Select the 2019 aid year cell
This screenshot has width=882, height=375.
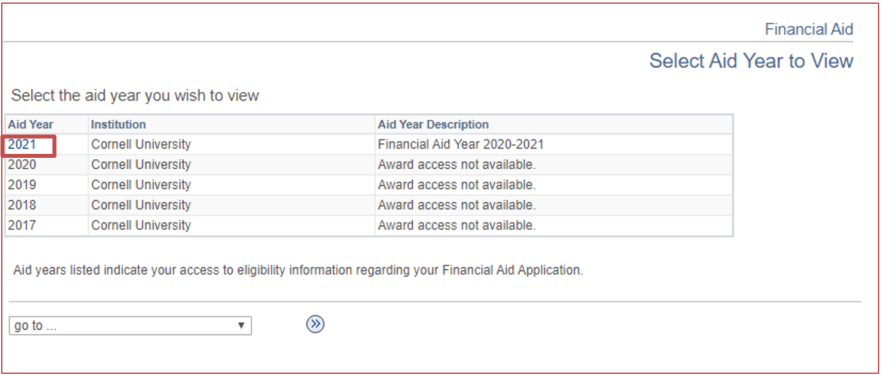[22, 185]
